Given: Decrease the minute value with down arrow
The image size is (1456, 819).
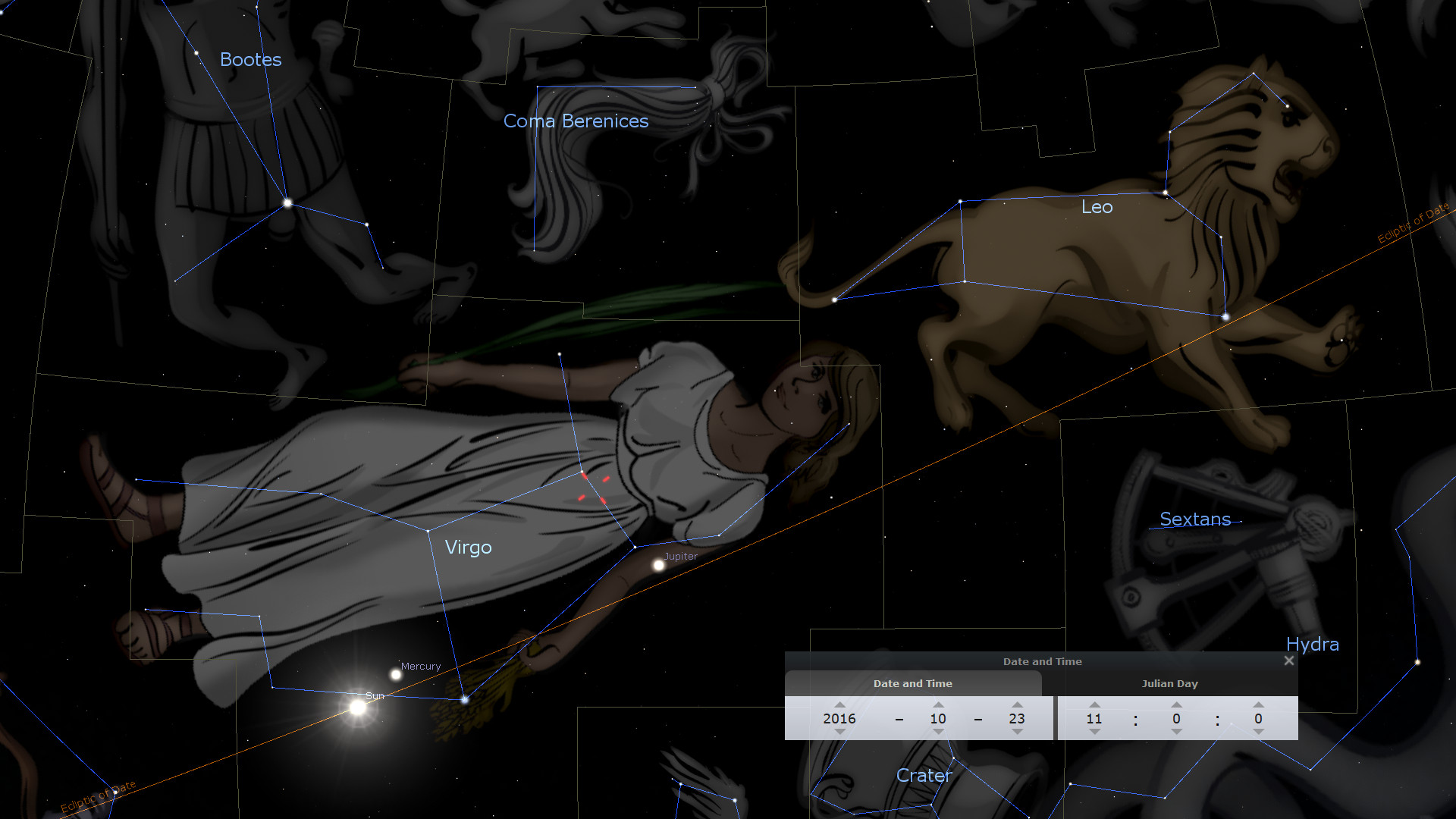Looking at the screenshot, I should [x=1176, y=732].
